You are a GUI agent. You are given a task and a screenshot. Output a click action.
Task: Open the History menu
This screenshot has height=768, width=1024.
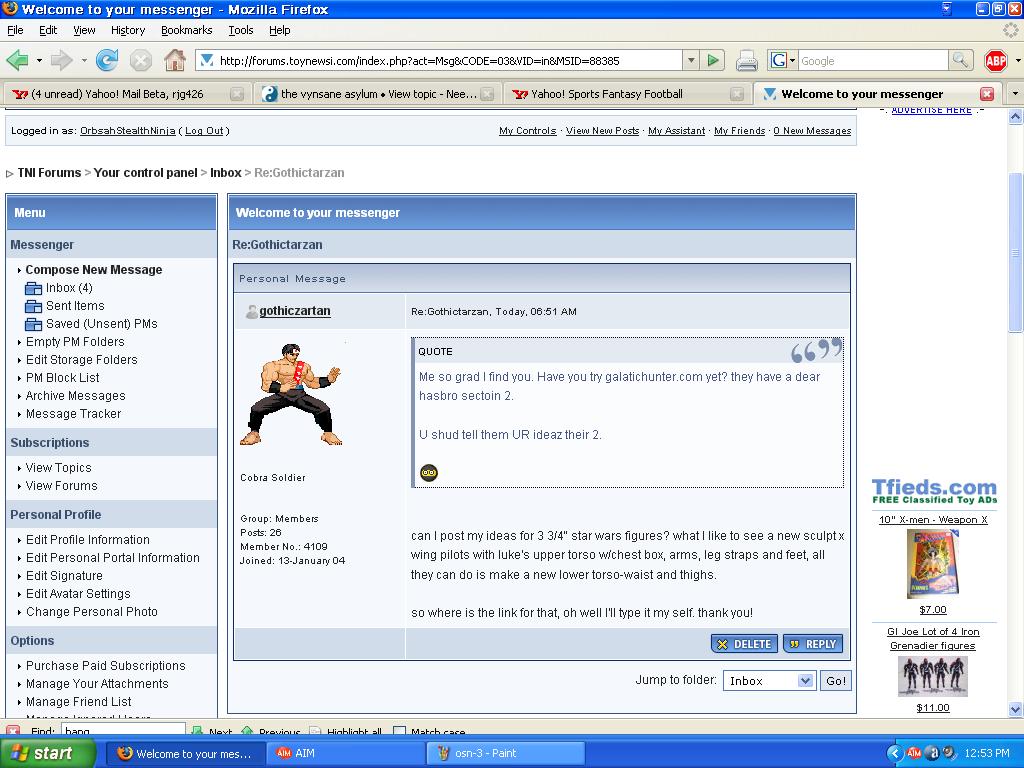click(x=128, y=30)
